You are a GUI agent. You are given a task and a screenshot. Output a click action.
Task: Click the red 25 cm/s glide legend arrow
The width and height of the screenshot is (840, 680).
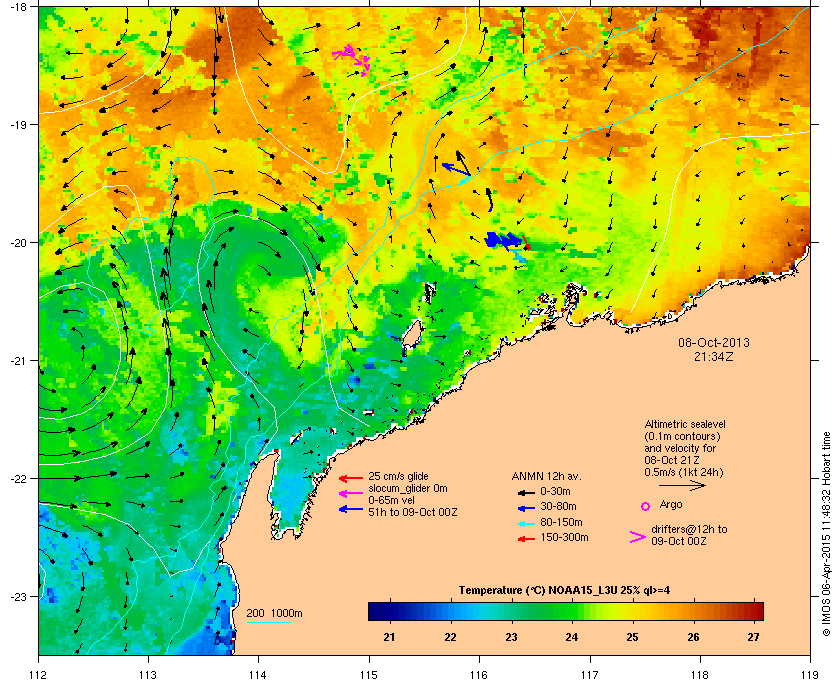pos(351,478)
